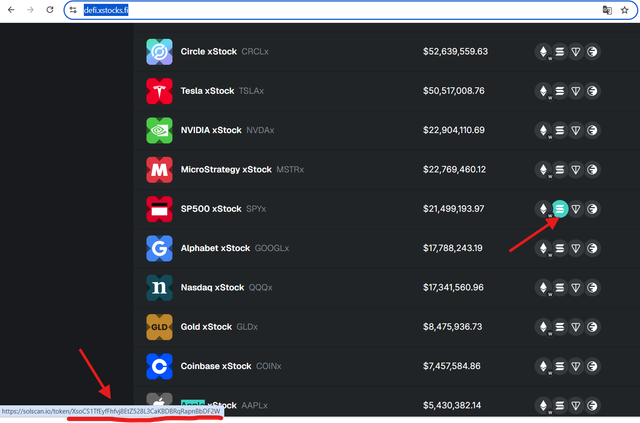Open the TON chain icon for Coinbase xStock
The height and width of the screenshot is (423, 640).
pos(576,366)
